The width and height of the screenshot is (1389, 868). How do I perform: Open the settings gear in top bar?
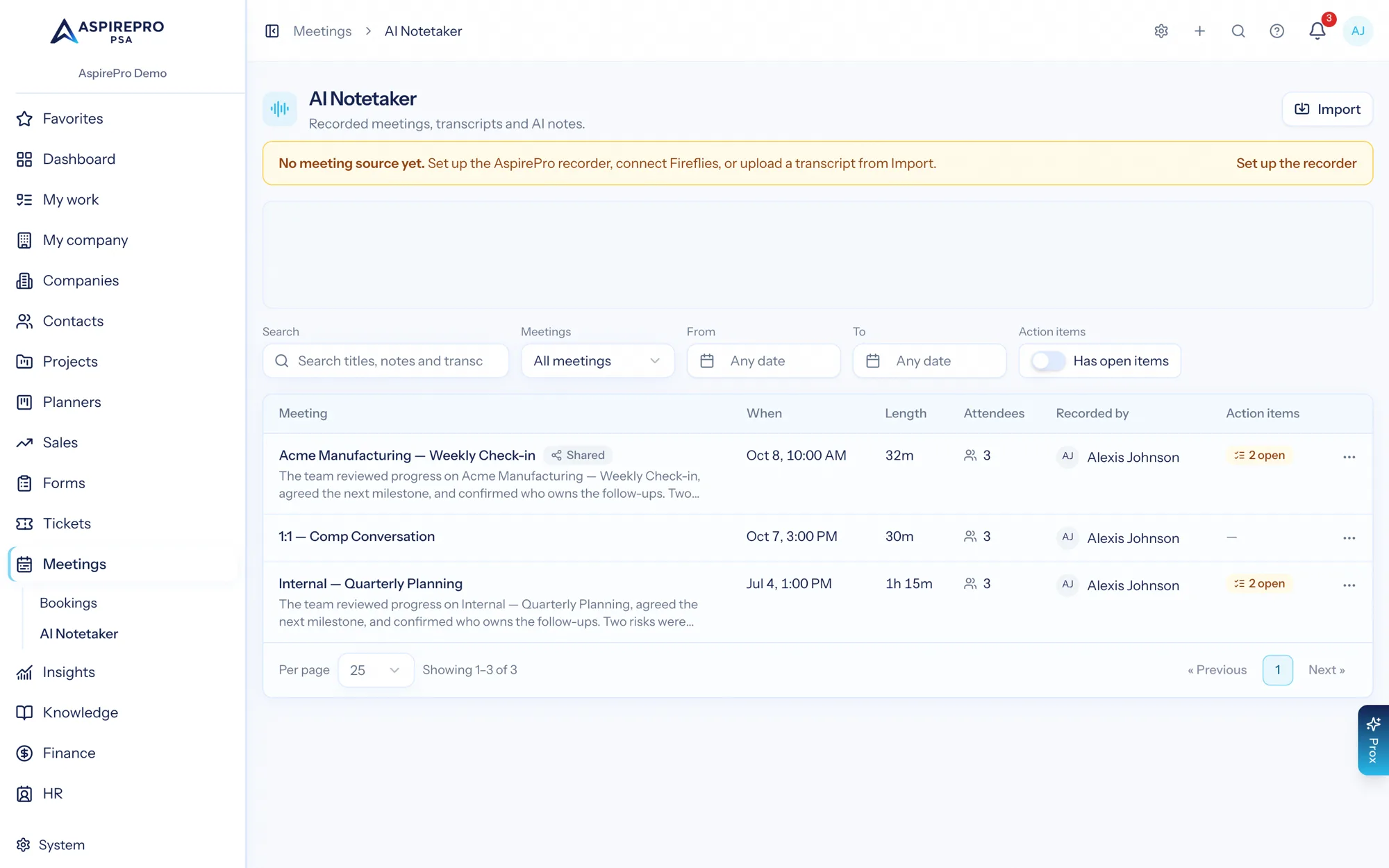[x=1161, y=31]
